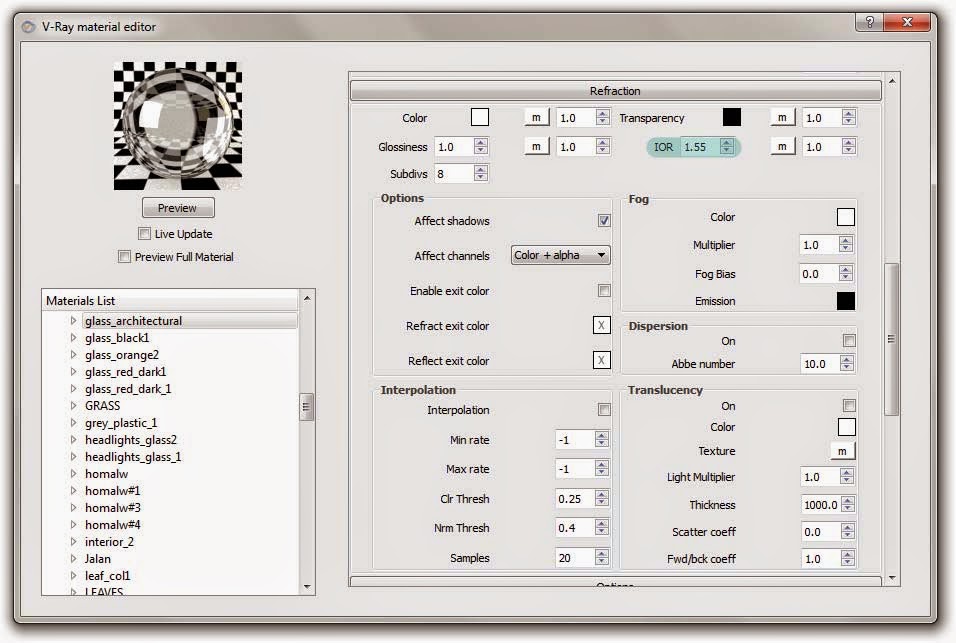This screenshot has width=956, height=643.
Task: Click the Clr Thresh field showing 0.25
Action: pyautogui.click(x=575, y=499)
